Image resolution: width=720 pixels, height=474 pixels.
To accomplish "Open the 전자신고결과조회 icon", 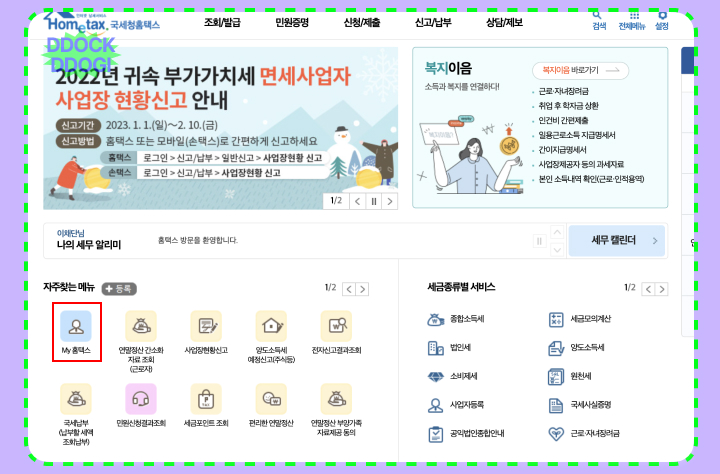I will (x=337, y=326).
